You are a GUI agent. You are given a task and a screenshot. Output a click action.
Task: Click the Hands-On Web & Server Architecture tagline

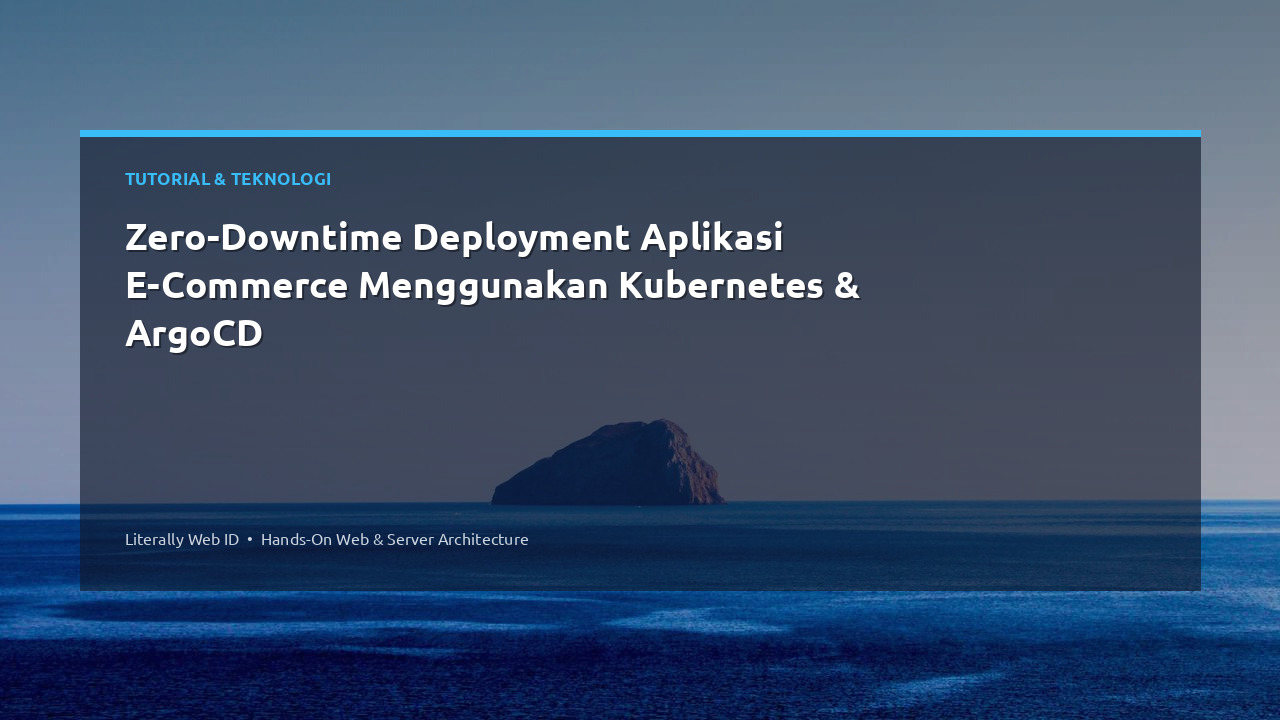pos(395,539)
